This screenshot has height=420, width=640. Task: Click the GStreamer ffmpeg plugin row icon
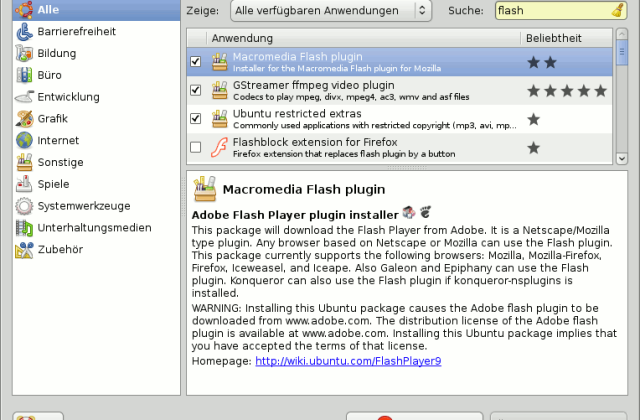point(220,90)
